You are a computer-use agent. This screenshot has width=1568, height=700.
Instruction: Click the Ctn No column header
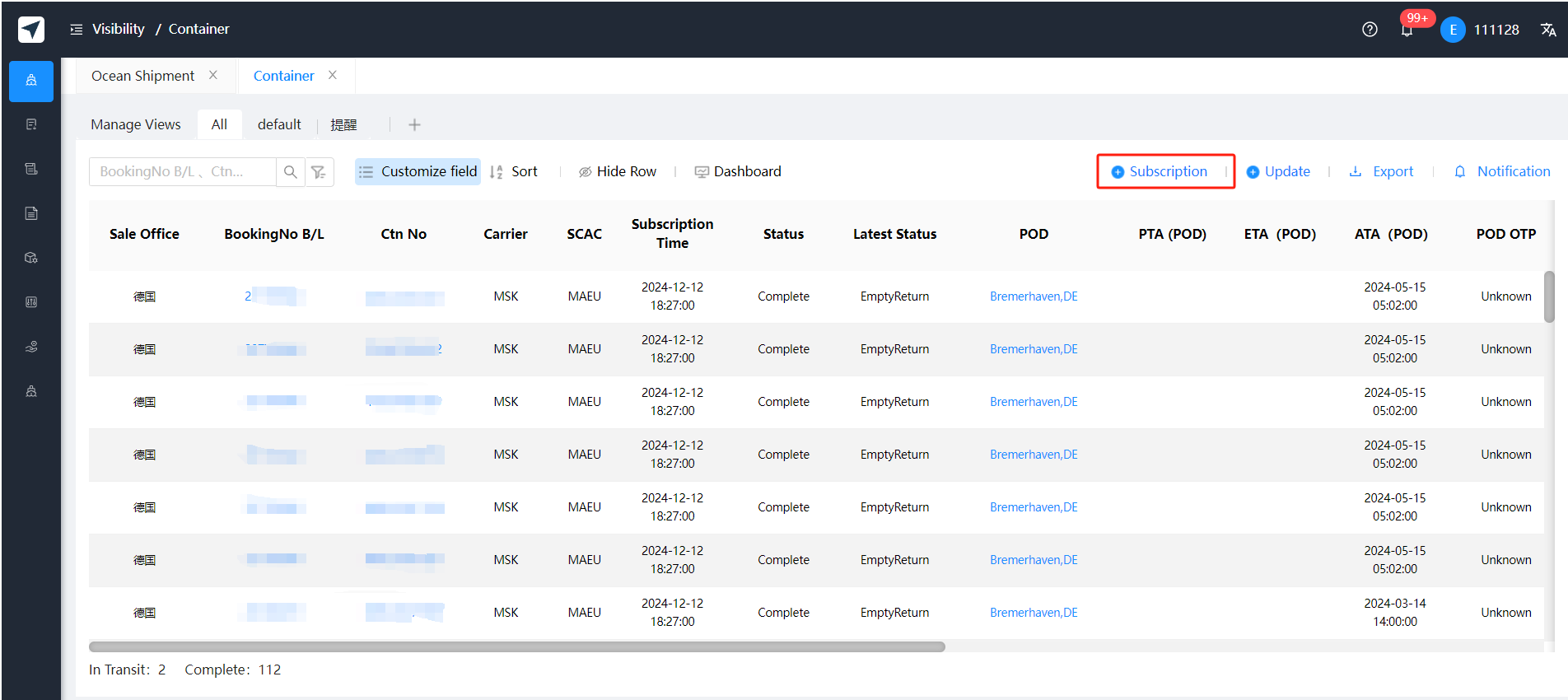click(x=404, y=234)
